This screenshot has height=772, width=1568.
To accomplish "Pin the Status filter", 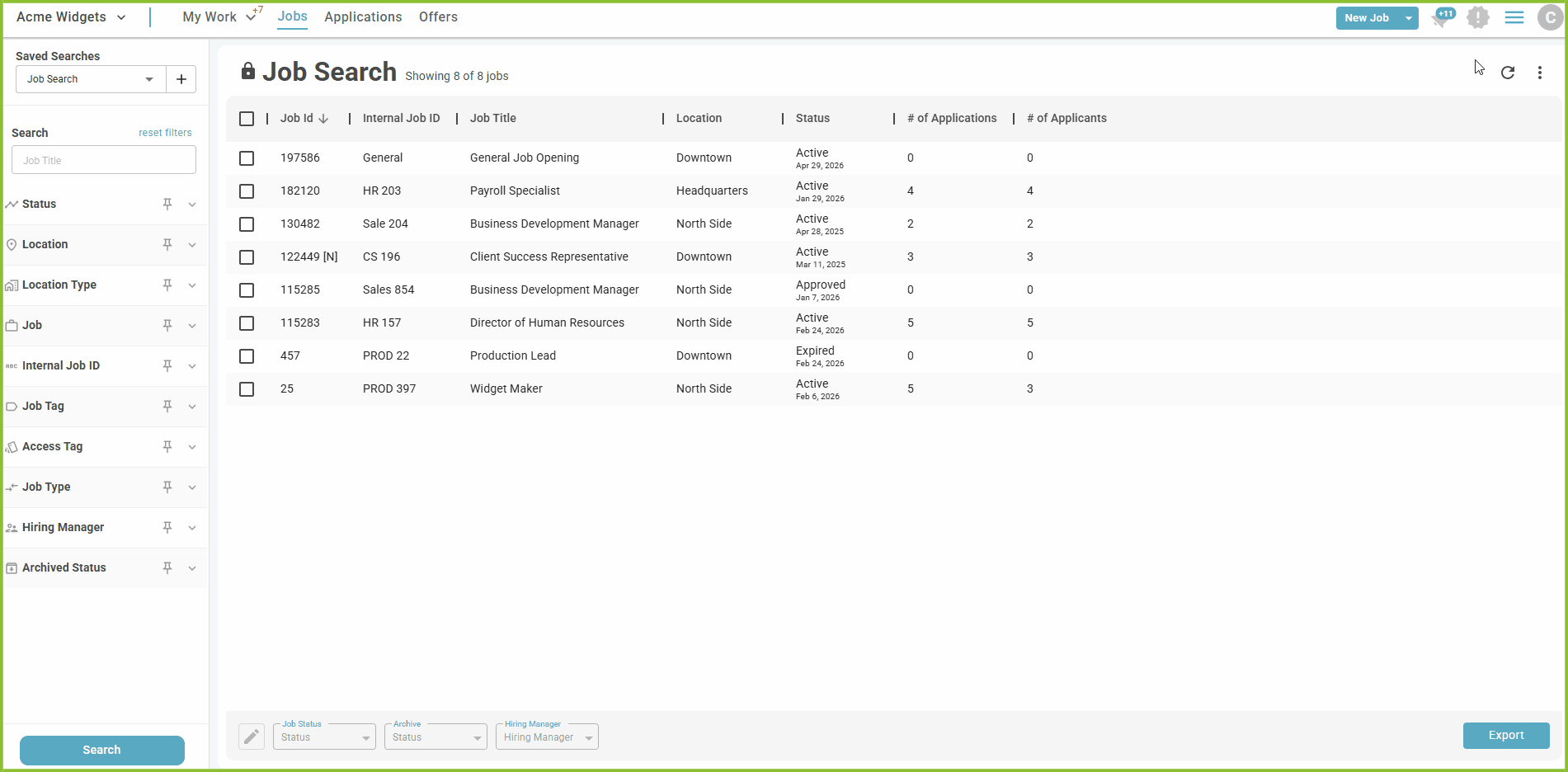I will click(167, 204).
